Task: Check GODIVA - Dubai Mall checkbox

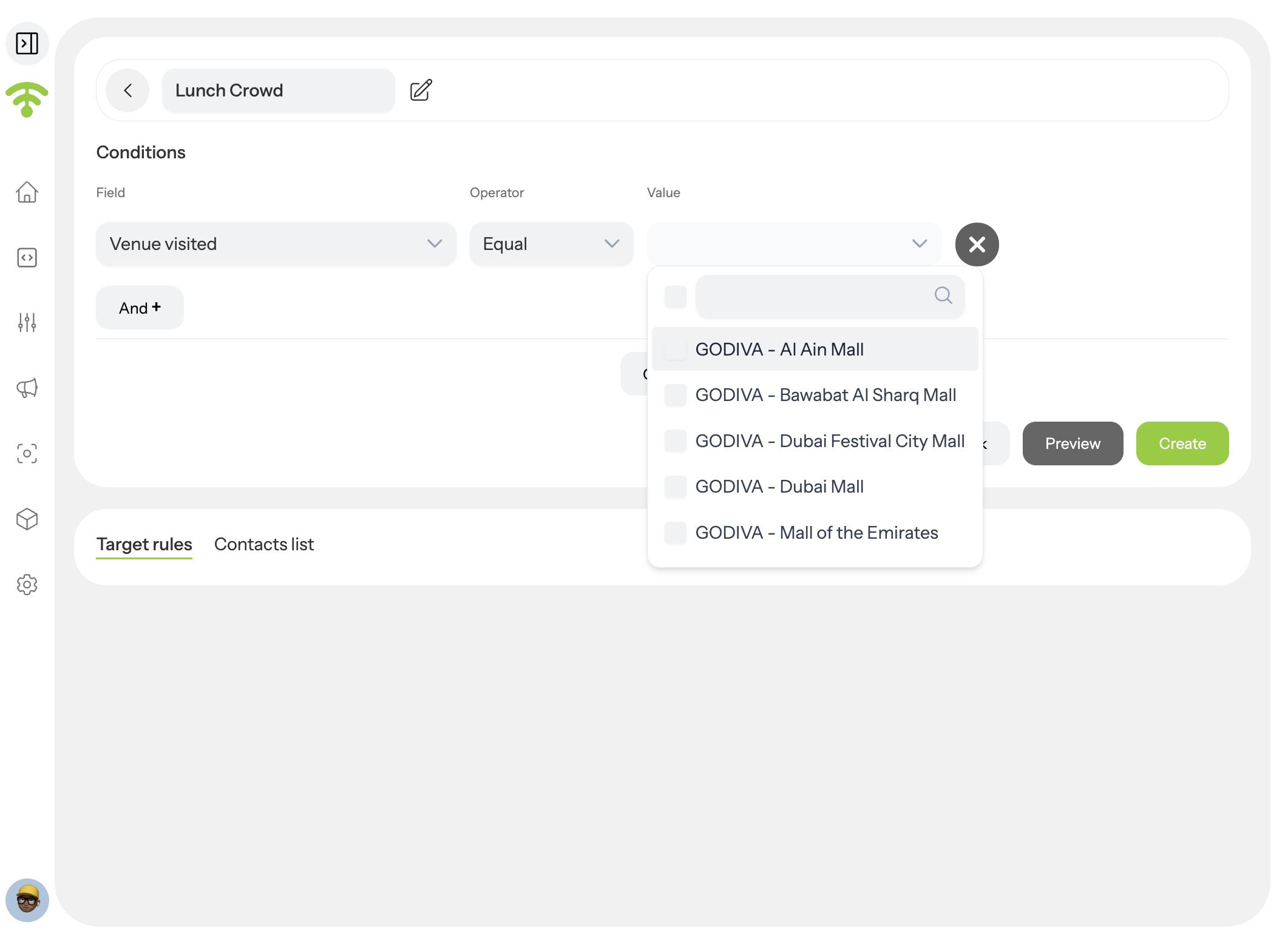Action: pyautogui.click(x=676, y=487)
